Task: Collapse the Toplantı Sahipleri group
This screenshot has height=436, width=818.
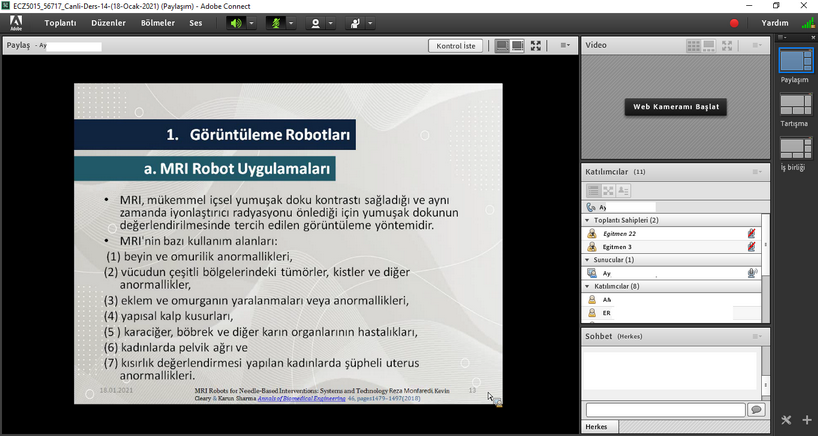Action: coord(588,220)
